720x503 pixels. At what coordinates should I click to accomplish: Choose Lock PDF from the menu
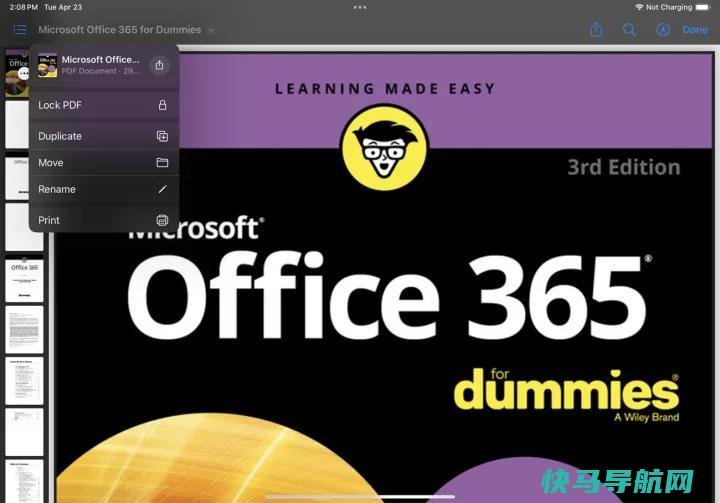pos(104,105)
